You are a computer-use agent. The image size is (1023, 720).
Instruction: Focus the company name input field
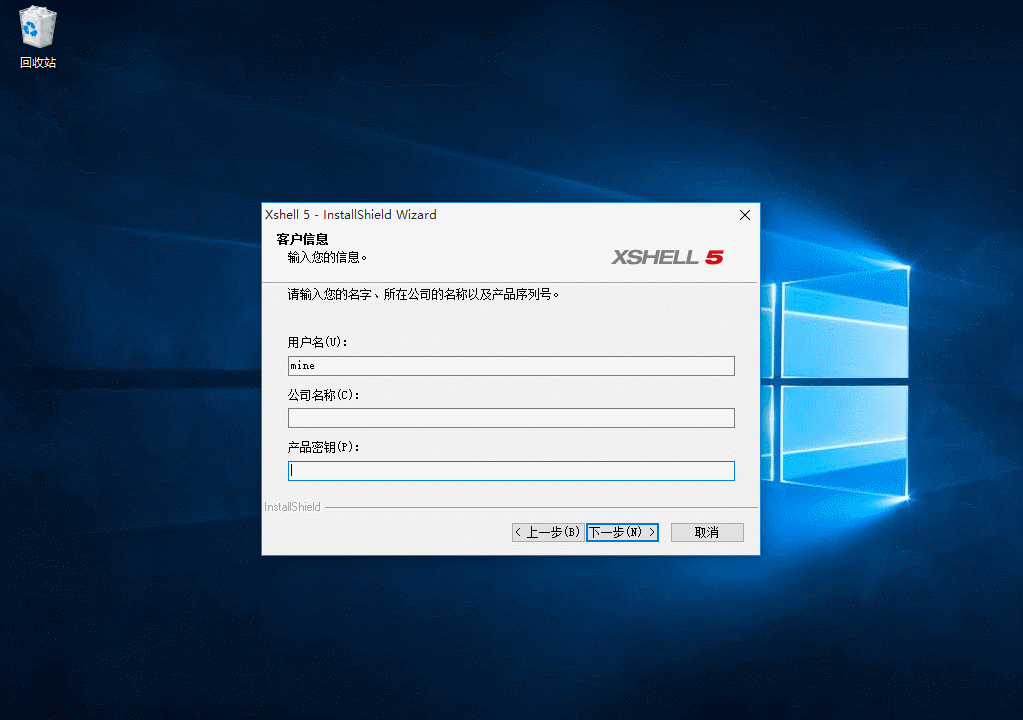[x=511, y=418]
